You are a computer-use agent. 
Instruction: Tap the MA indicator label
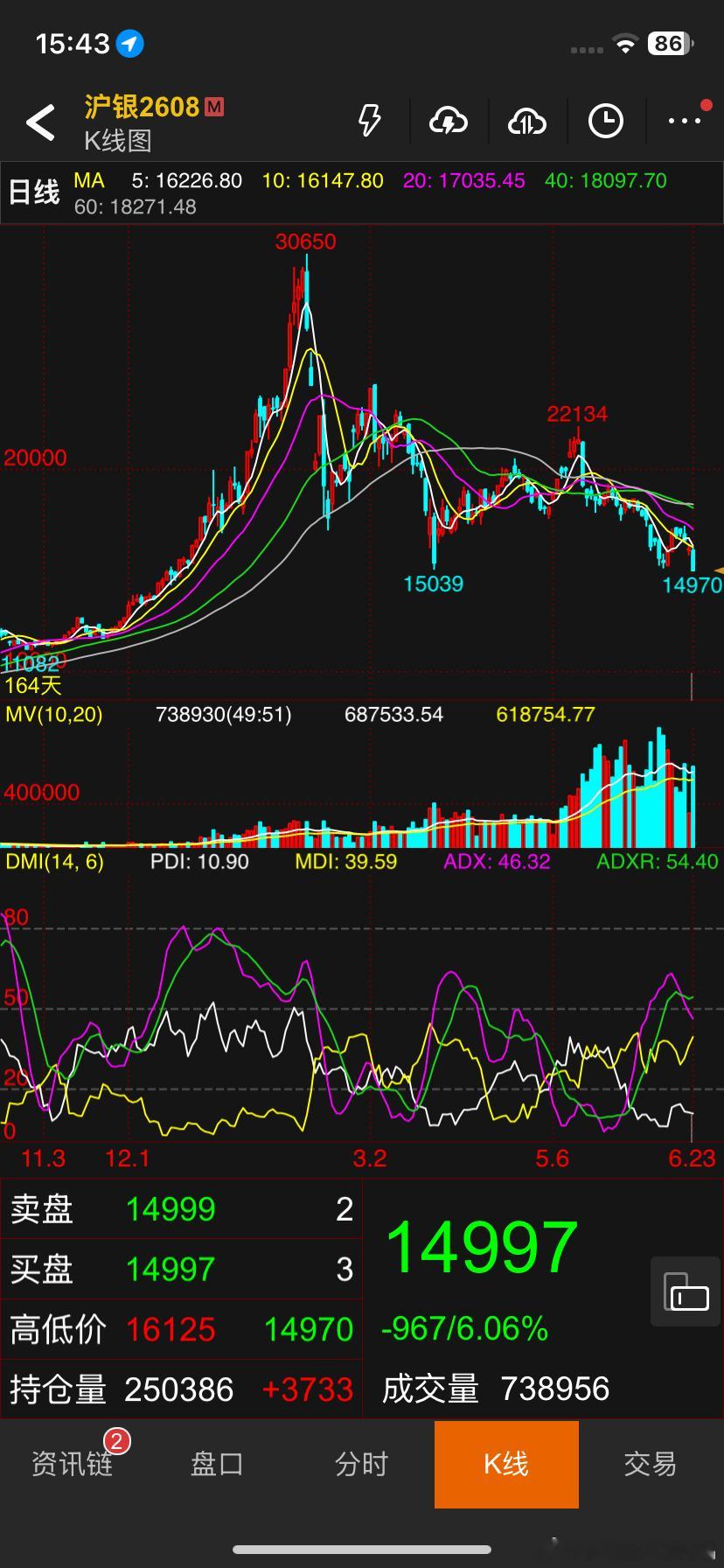click(89, 180)
